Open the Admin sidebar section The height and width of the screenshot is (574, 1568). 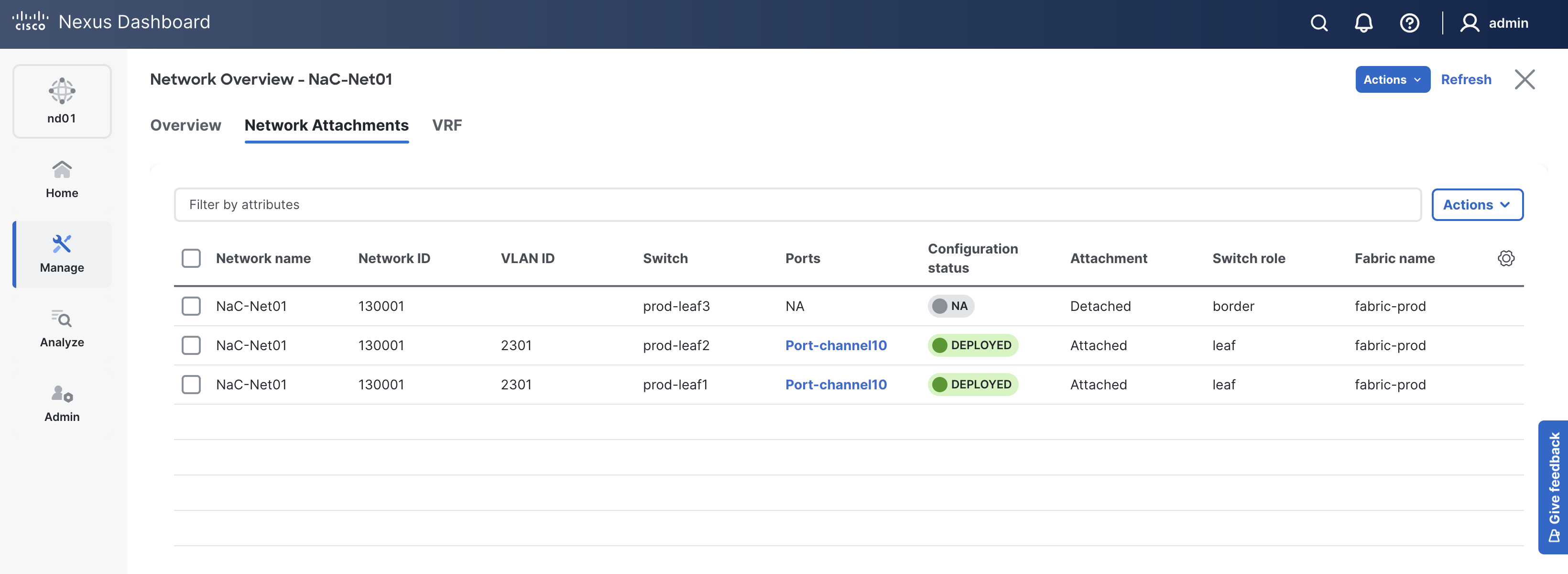62,403
